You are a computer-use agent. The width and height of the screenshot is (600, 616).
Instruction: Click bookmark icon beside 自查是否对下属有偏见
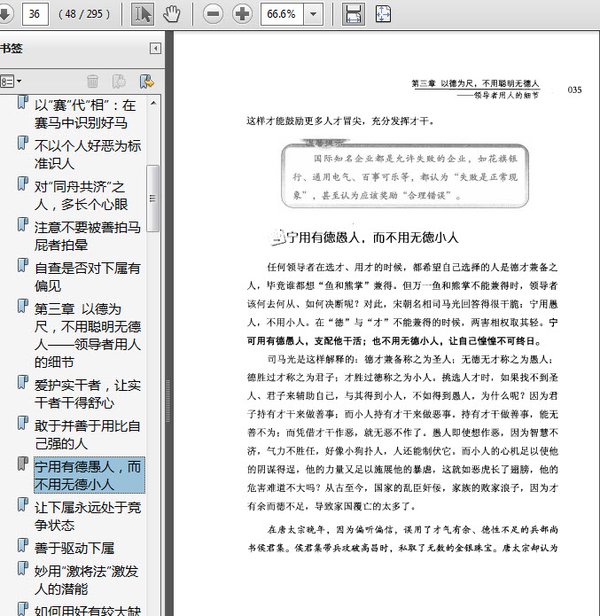tap(23, 266)
